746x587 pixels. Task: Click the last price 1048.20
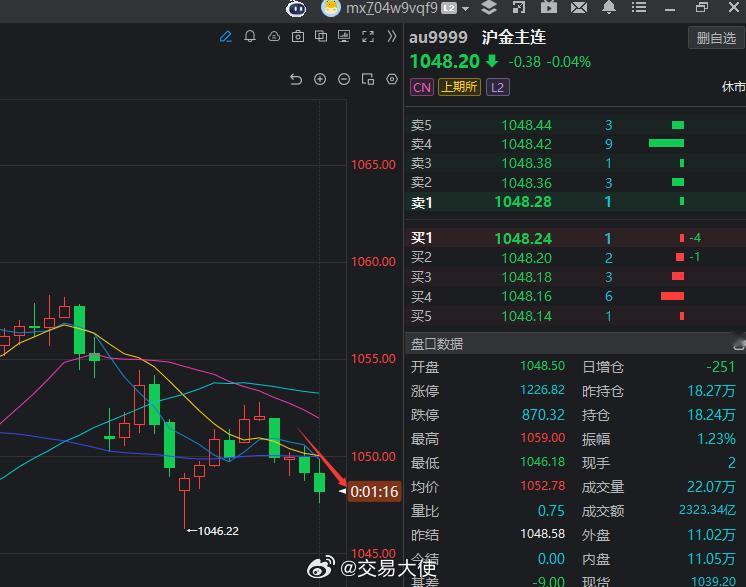tap(444, 62)
